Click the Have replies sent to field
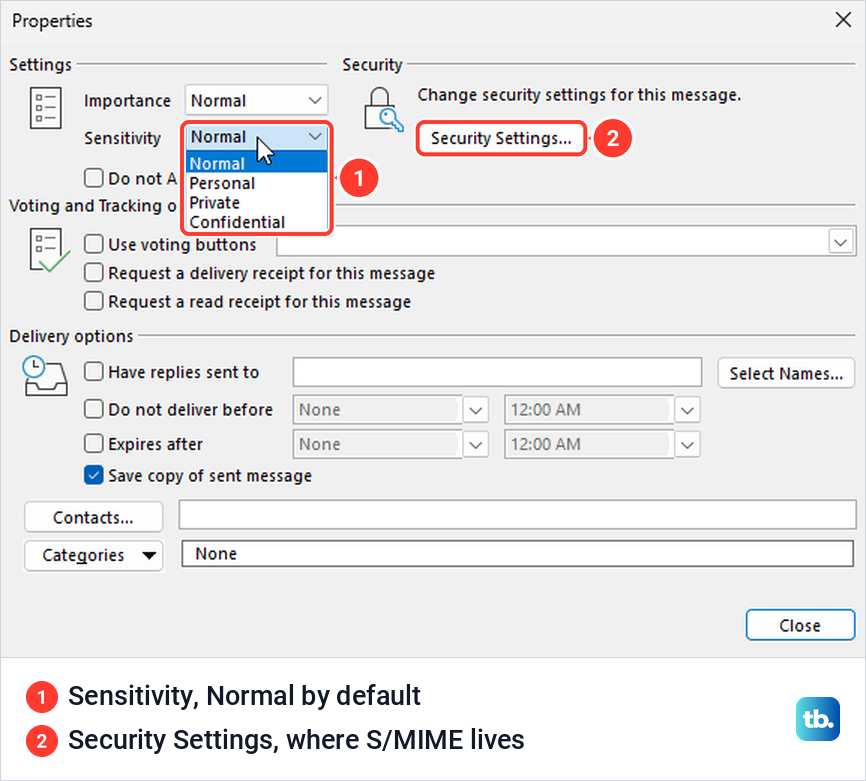 pyautogui.click(x=497, y=372)
